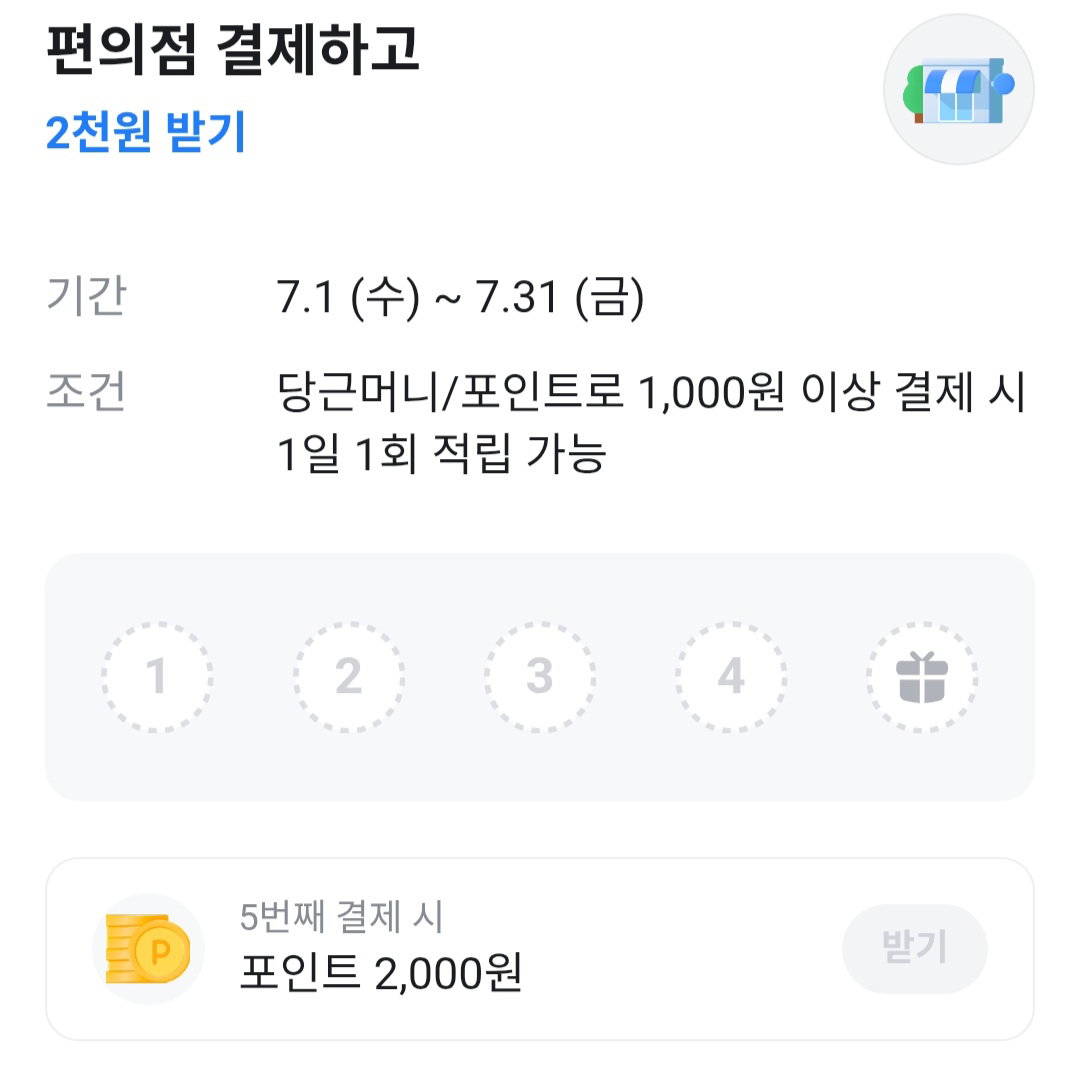
Task: Tap reward card blank area left of 받기
Action: 682,948
